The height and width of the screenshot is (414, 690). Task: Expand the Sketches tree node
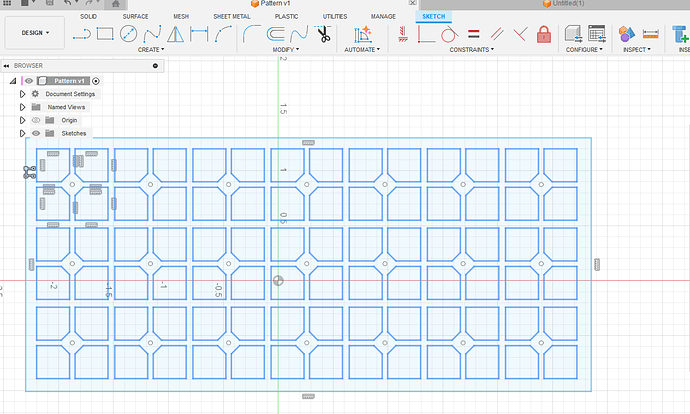point(22,133)
